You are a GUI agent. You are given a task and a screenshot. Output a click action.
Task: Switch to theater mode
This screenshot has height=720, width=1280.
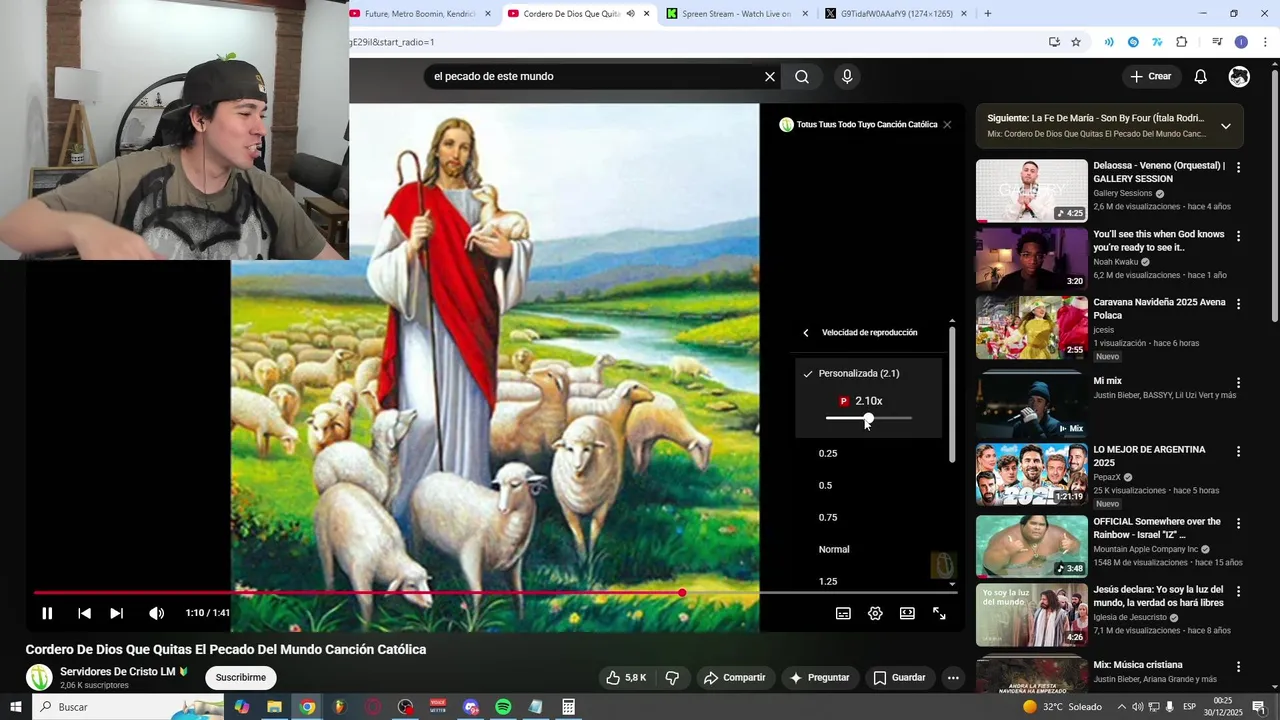(907, 613)
